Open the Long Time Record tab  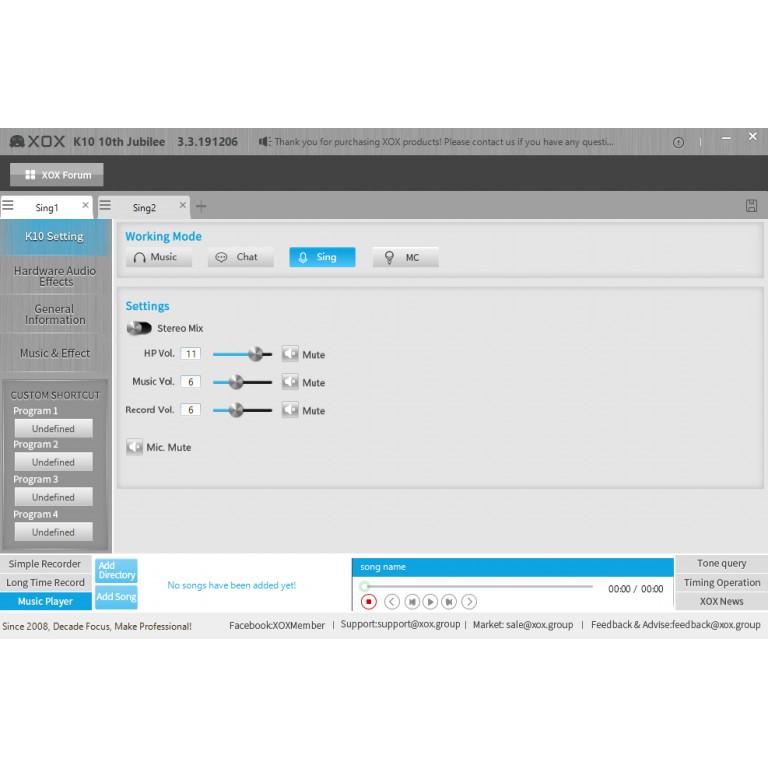point(45,582)
